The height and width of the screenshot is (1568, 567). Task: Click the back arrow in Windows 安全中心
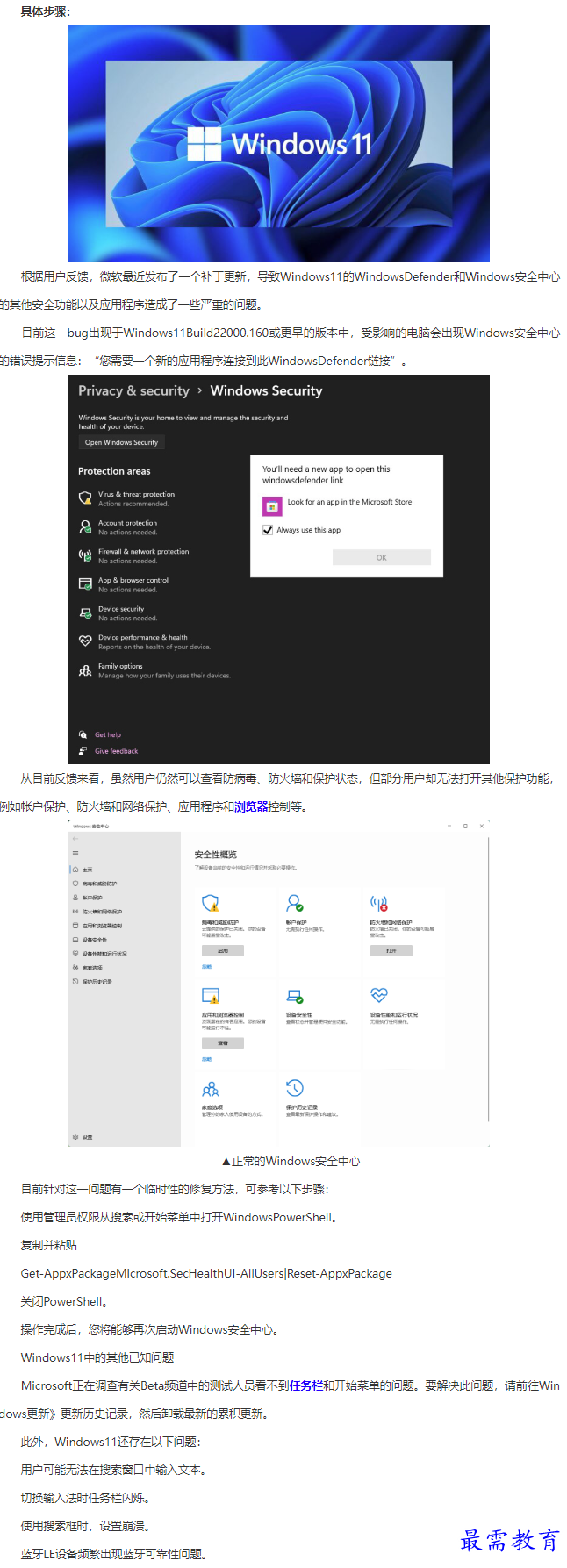(75, 839)
